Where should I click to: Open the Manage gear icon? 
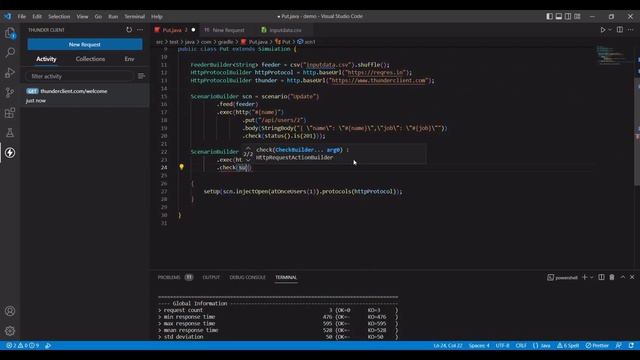pyautogui.click(x=10, y=331)
